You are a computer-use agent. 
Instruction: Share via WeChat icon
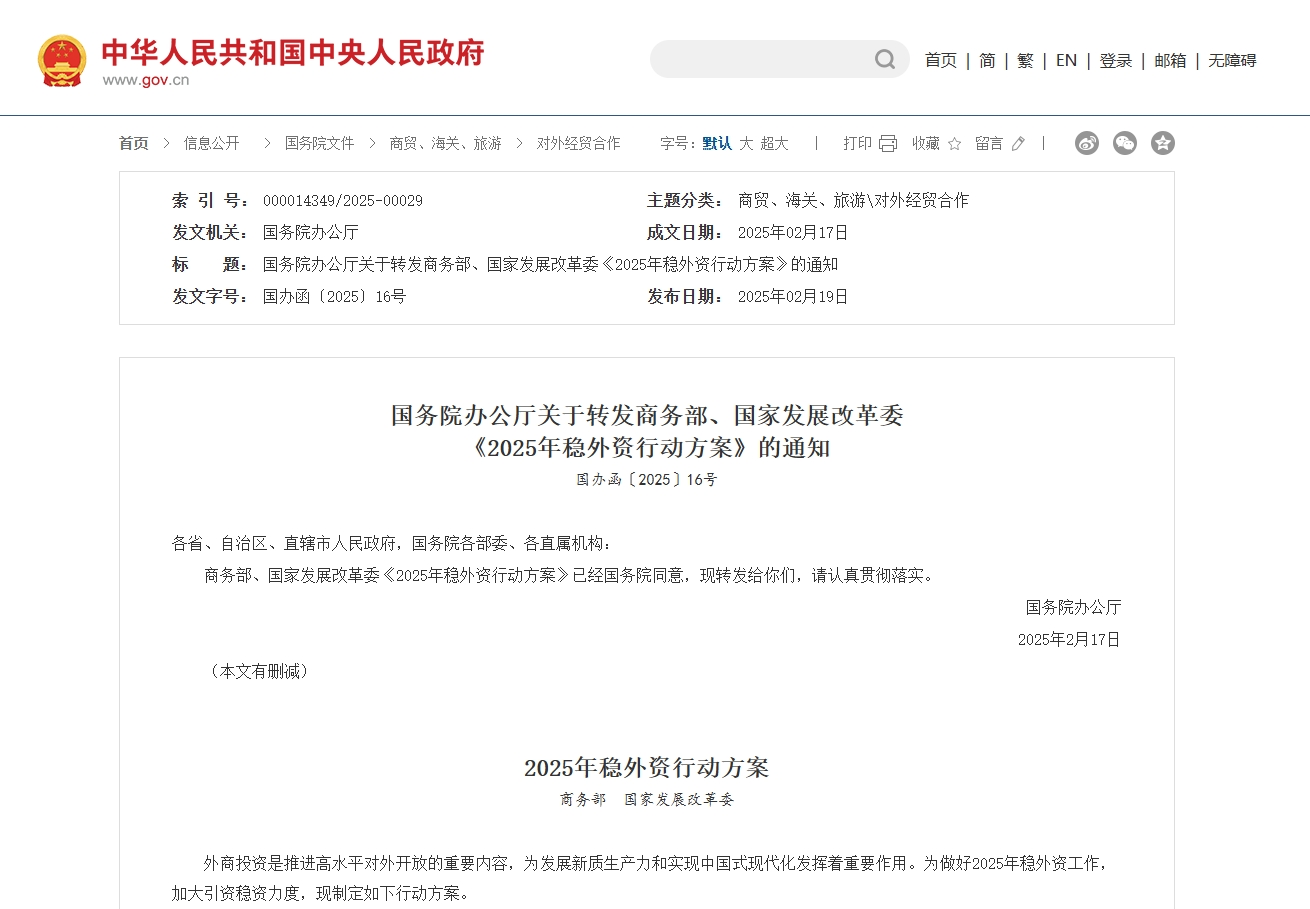click(1125, 143)
